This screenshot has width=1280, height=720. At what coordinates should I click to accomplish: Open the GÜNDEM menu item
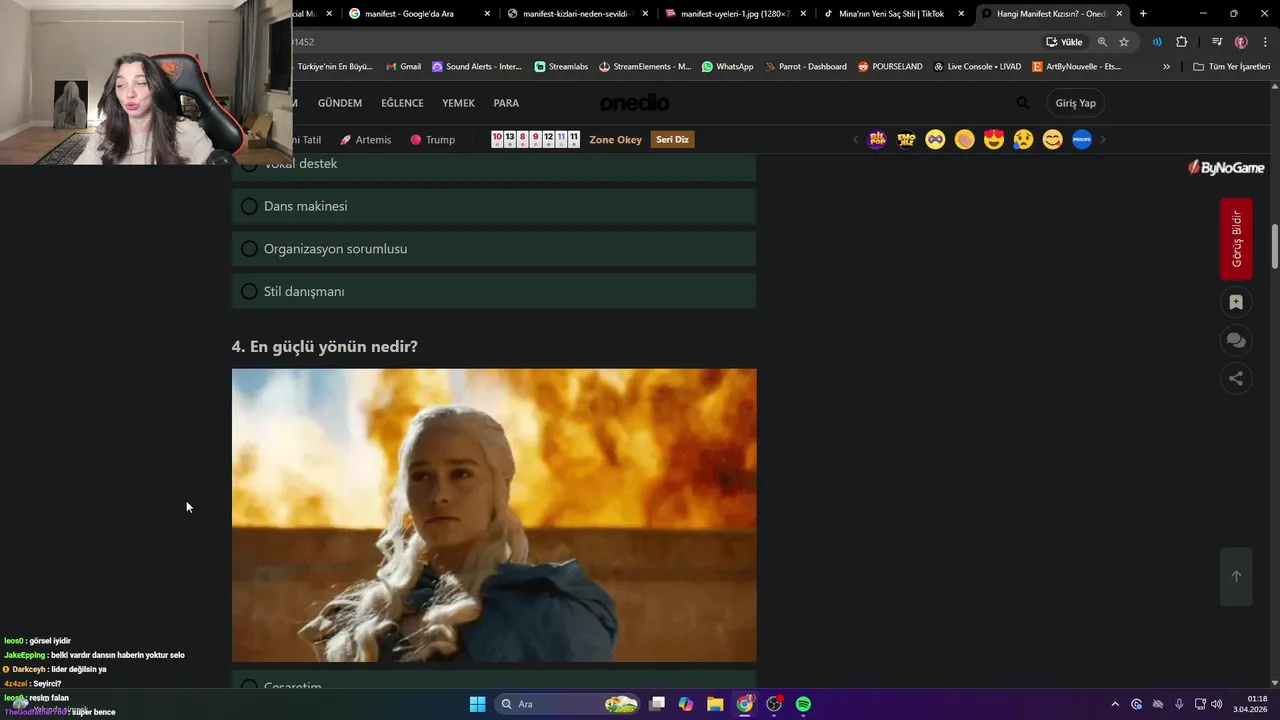point(340,103)
